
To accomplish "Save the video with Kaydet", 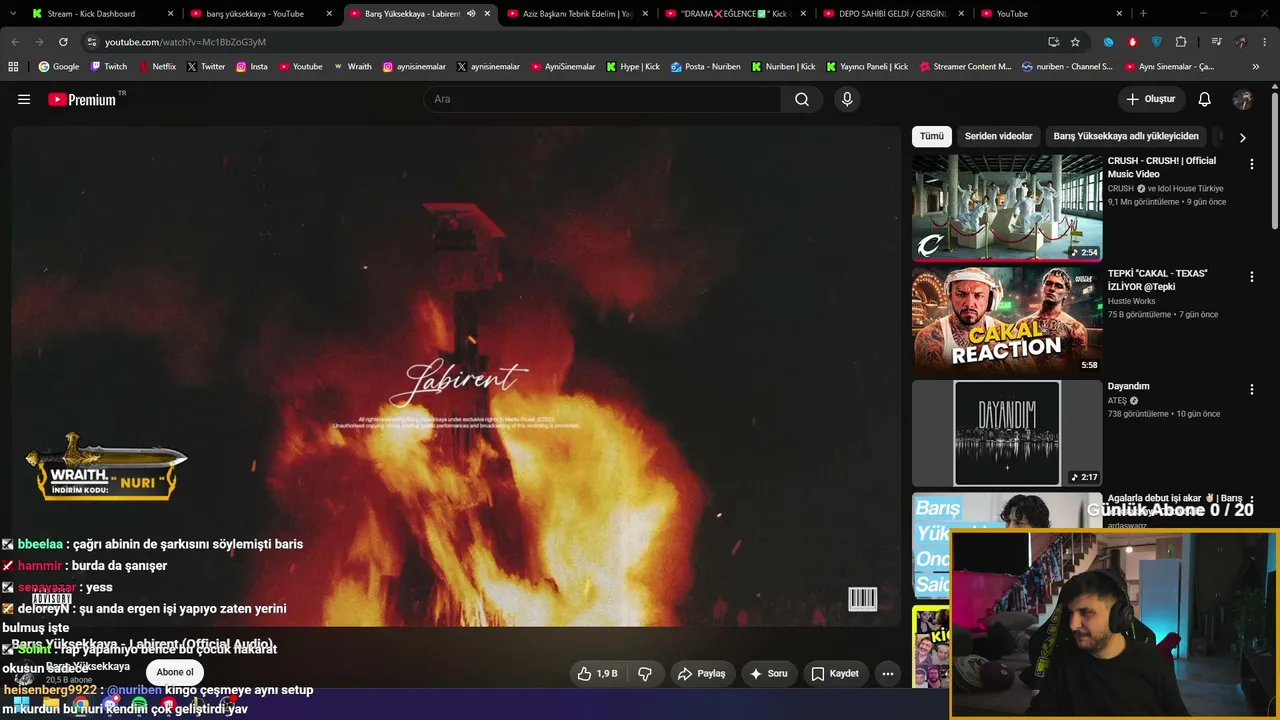I will click(x=835, y=674).
